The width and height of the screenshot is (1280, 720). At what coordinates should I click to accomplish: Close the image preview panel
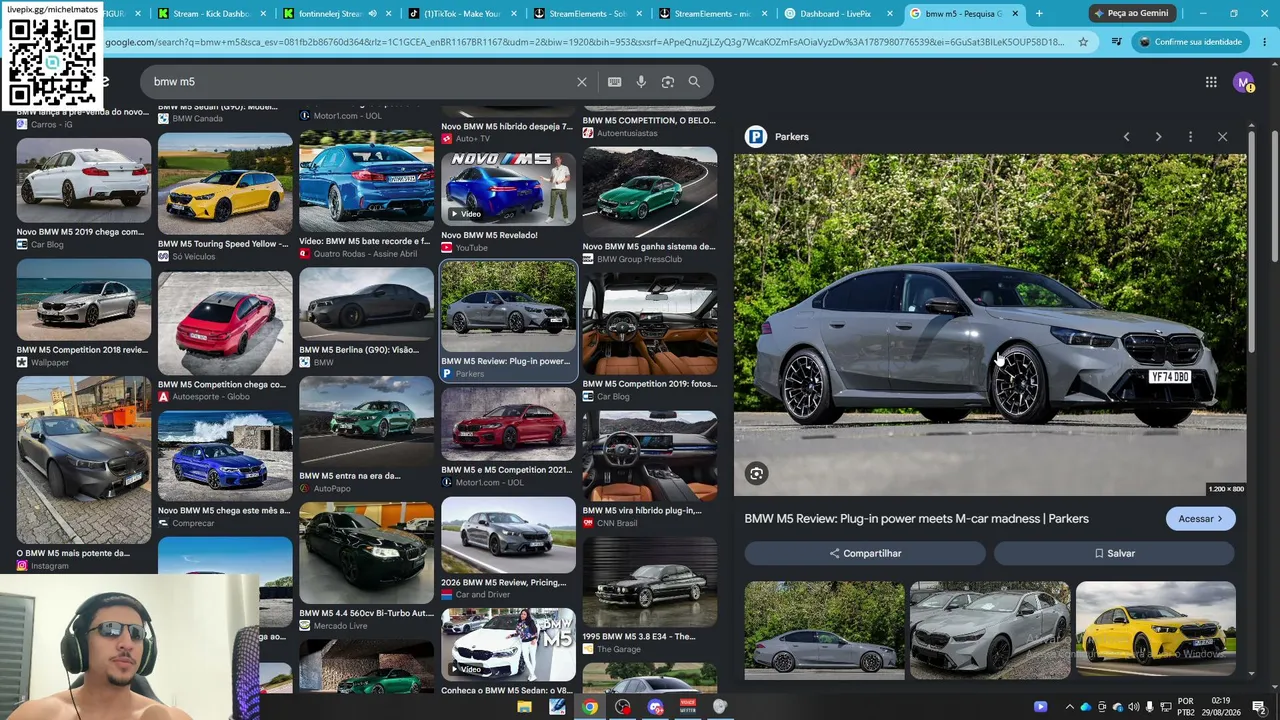1222,137
